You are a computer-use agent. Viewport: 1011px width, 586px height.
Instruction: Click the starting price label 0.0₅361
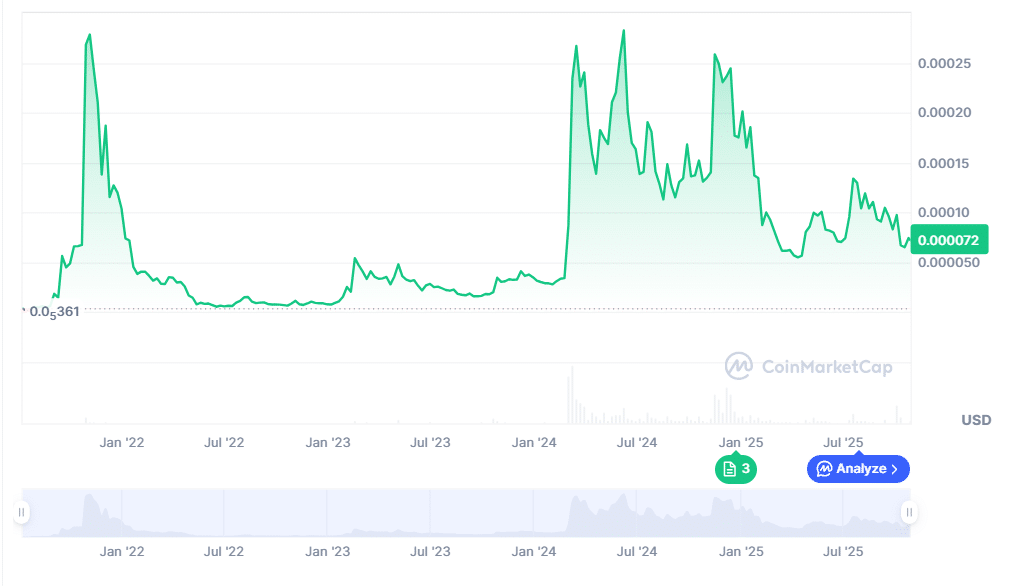53,311
